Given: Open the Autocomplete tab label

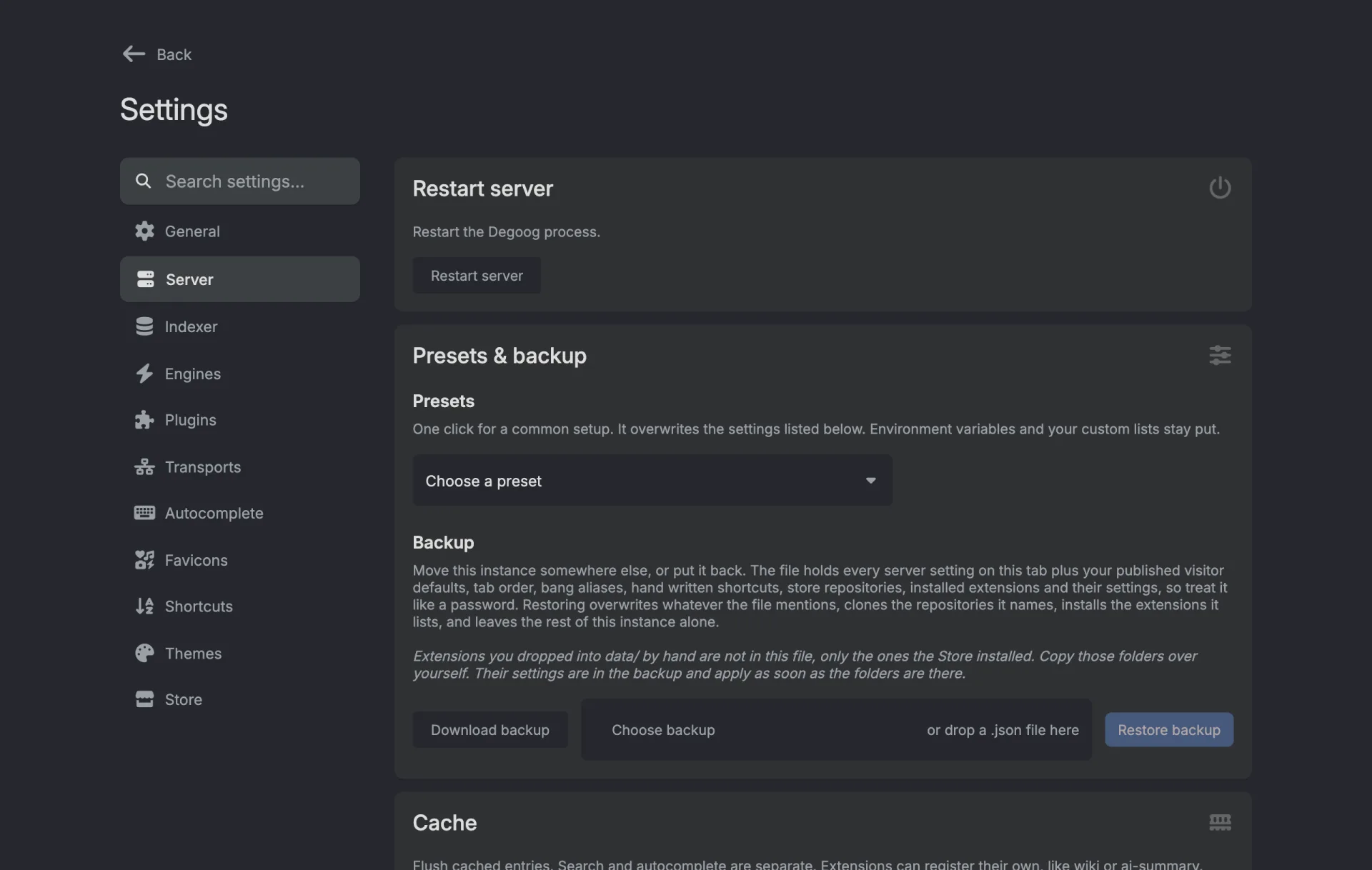Looking at the screenshot, I should pos(214,513).
